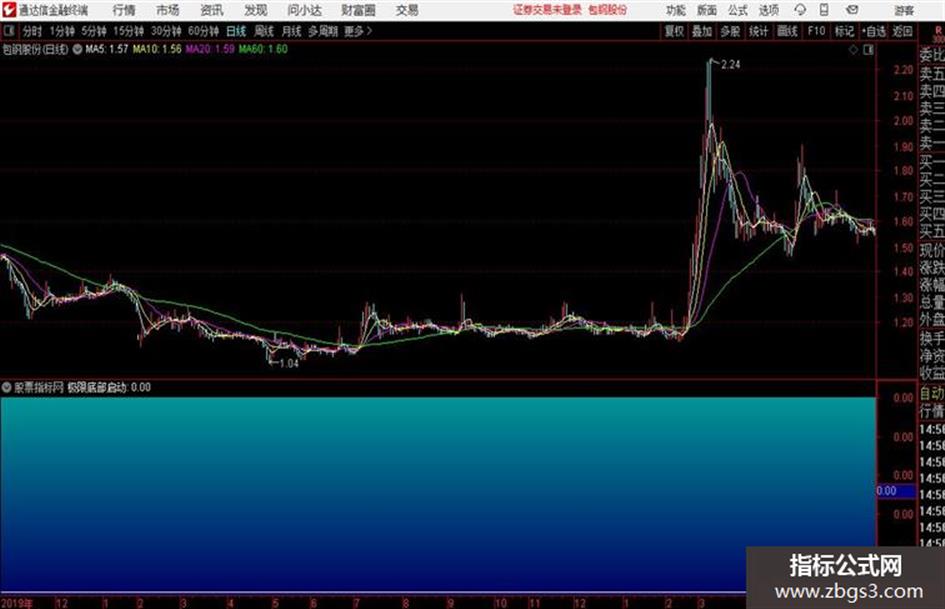Toggle the left panel icon beside 分时
The height and width of the screenshot is (609, 945).
click(9, 31)
